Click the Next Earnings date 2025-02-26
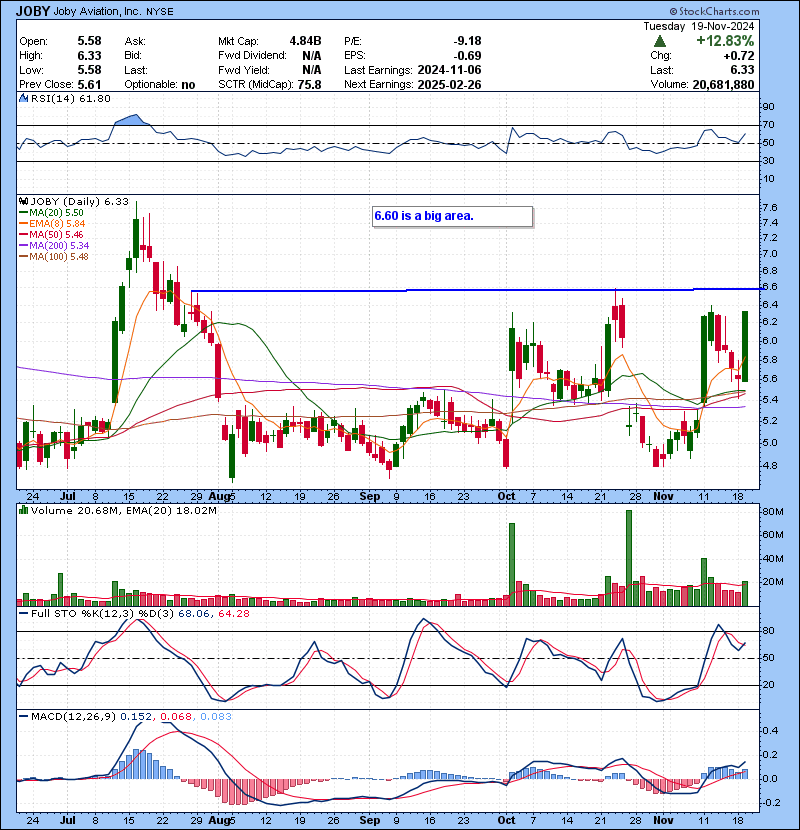The height and width of the screenshot is (830, 800). point(450,84)
